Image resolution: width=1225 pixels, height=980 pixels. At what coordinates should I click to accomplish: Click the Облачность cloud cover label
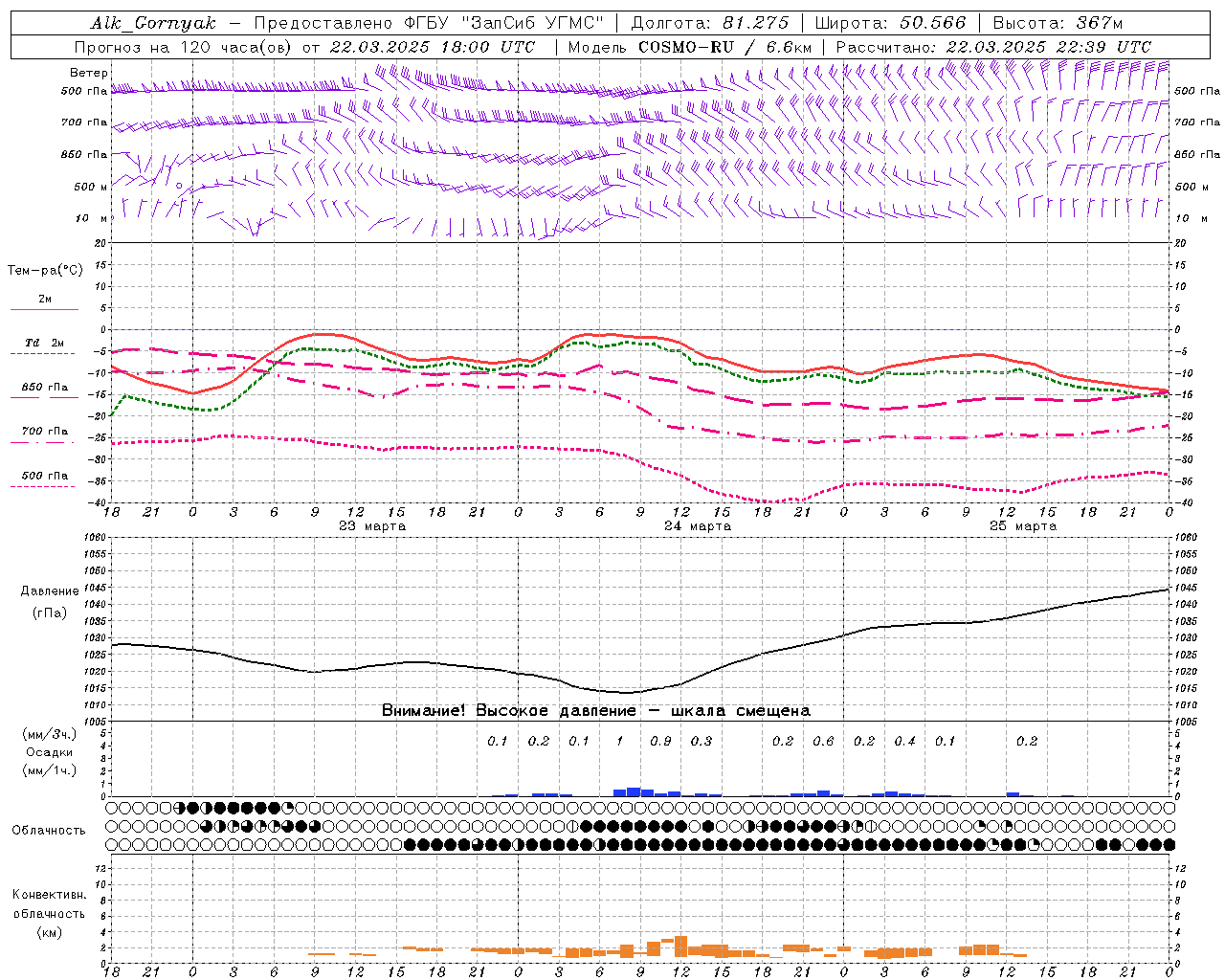coord(49,831)
